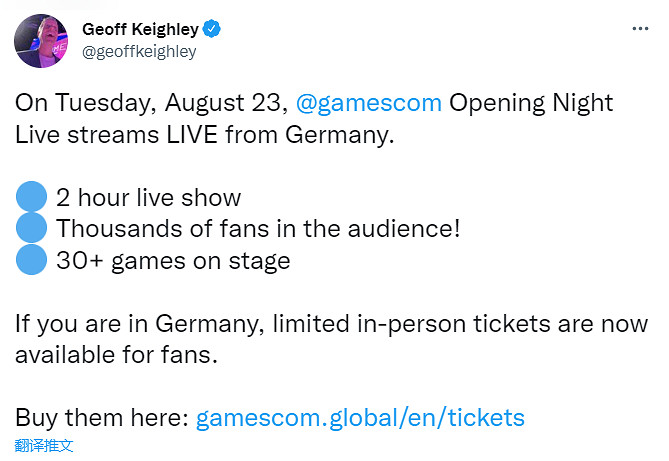Click the "翻译推文" translate tweet link
This screenshot has width=669, height=461.
(44, 445)
